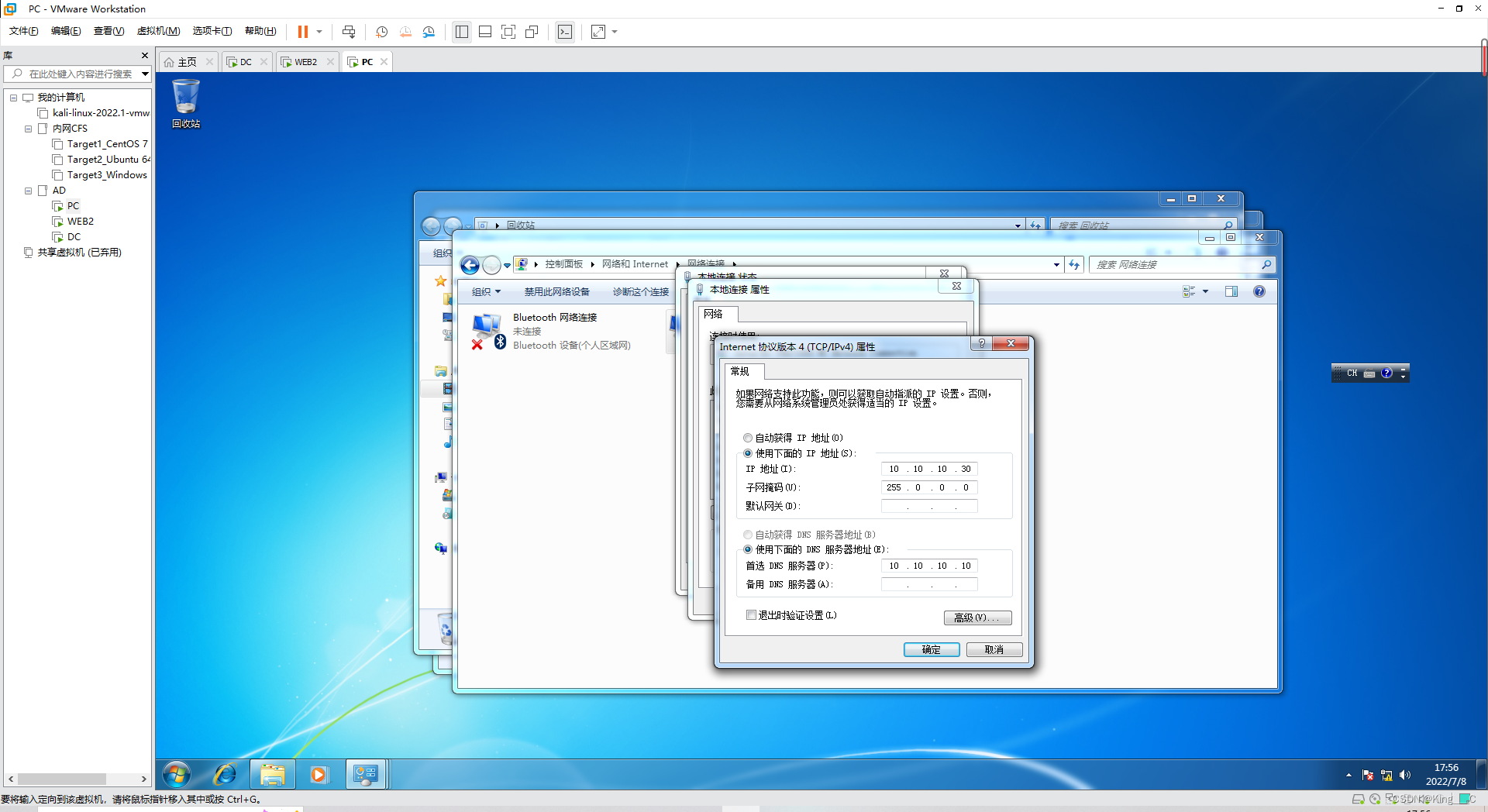
Task: Open the 编辑 menu
Action: point(66,31)
